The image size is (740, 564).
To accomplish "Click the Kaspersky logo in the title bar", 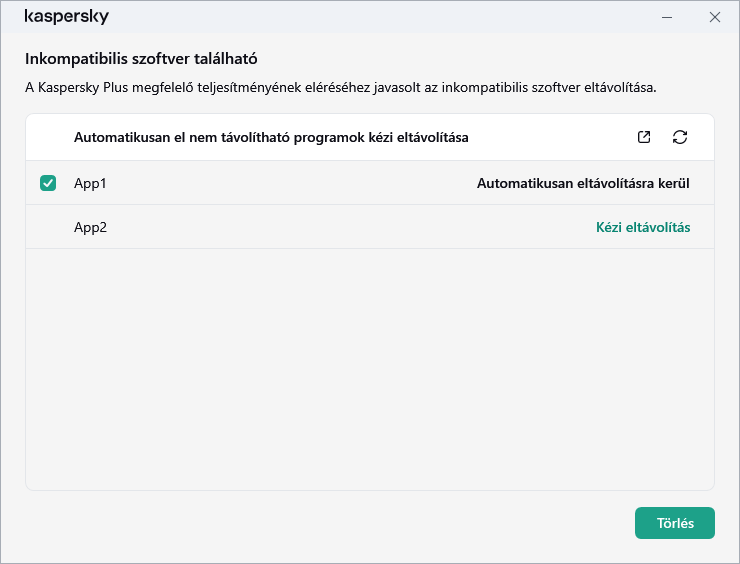I will pos(67,17).
